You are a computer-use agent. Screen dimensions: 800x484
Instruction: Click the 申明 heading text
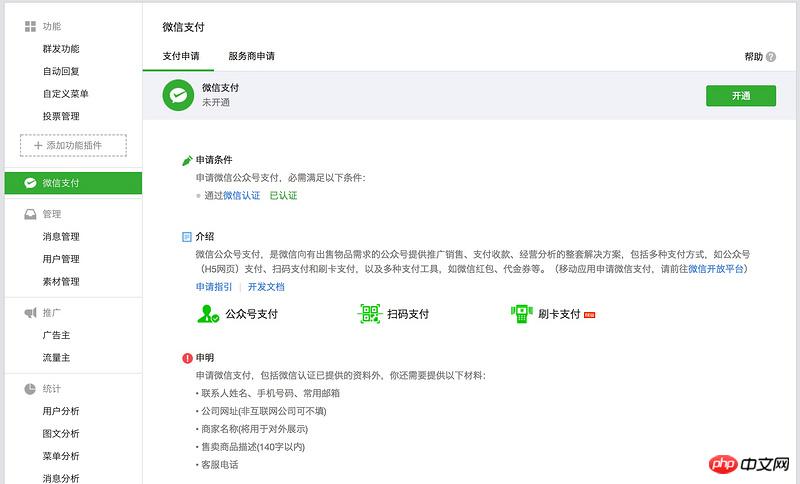[x=205, y=358]
